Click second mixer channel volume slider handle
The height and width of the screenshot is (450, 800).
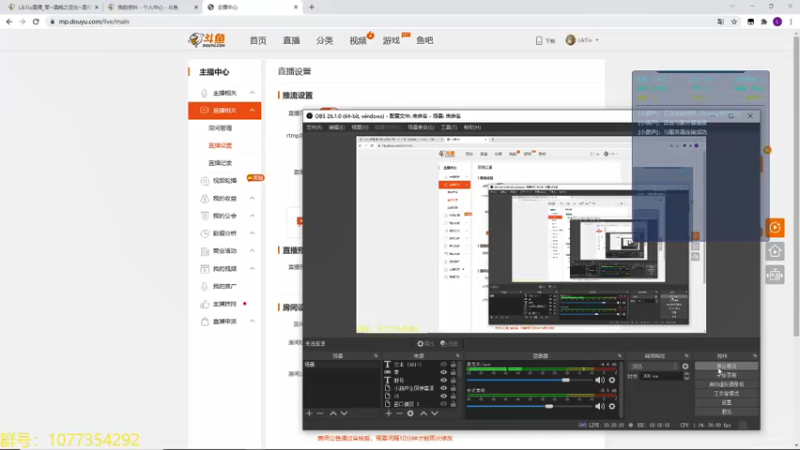coord(549,406)
